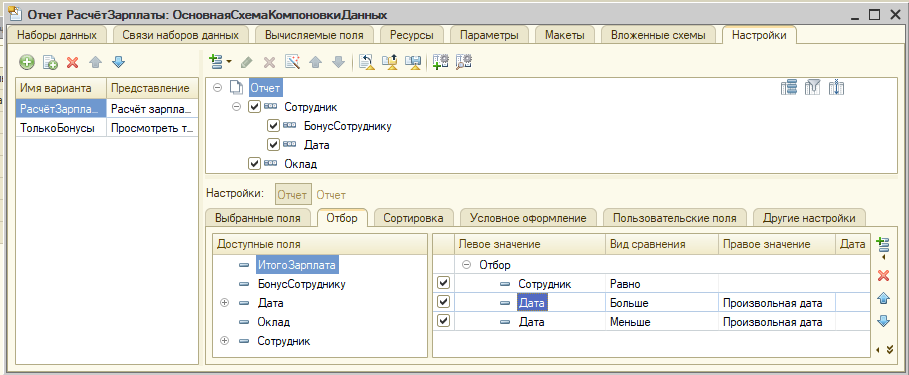Switch to the Сортировка settings tab

413,218
